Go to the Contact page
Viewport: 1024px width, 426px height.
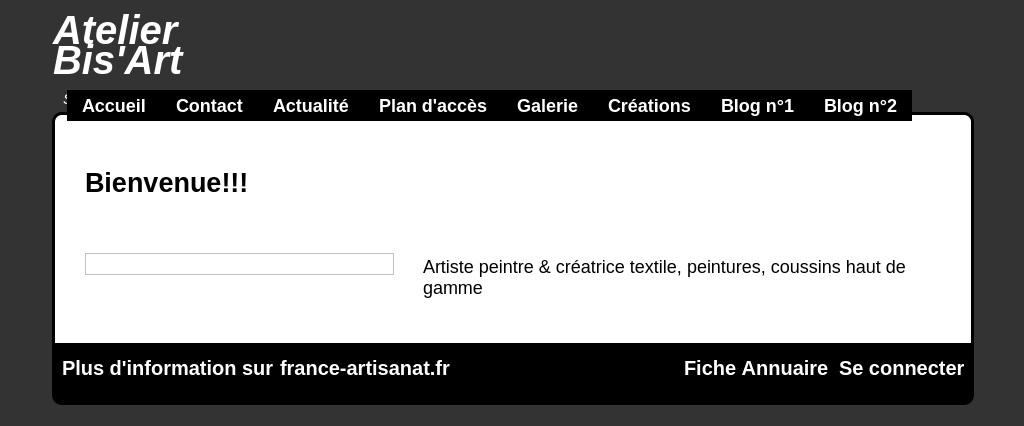coord(209,106)
